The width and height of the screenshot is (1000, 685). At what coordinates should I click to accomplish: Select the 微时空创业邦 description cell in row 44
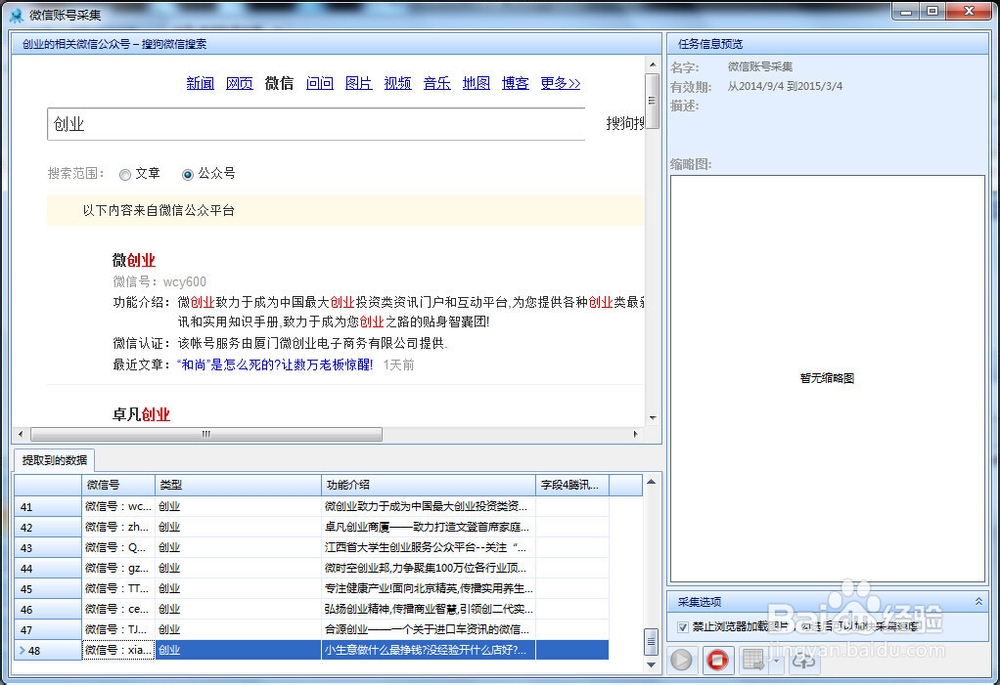(x=428, y=568)
